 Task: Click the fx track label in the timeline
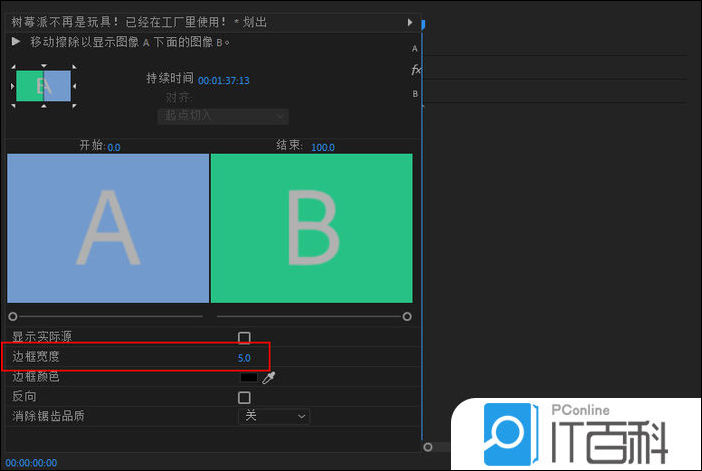tap(416, 69)
